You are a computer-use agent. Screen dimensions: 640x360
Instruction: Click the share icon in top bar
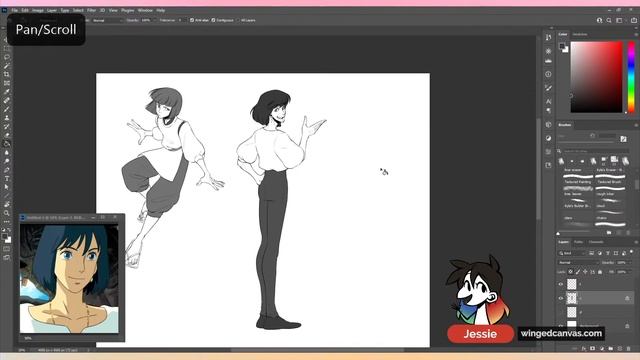click(x=634, y=20)
